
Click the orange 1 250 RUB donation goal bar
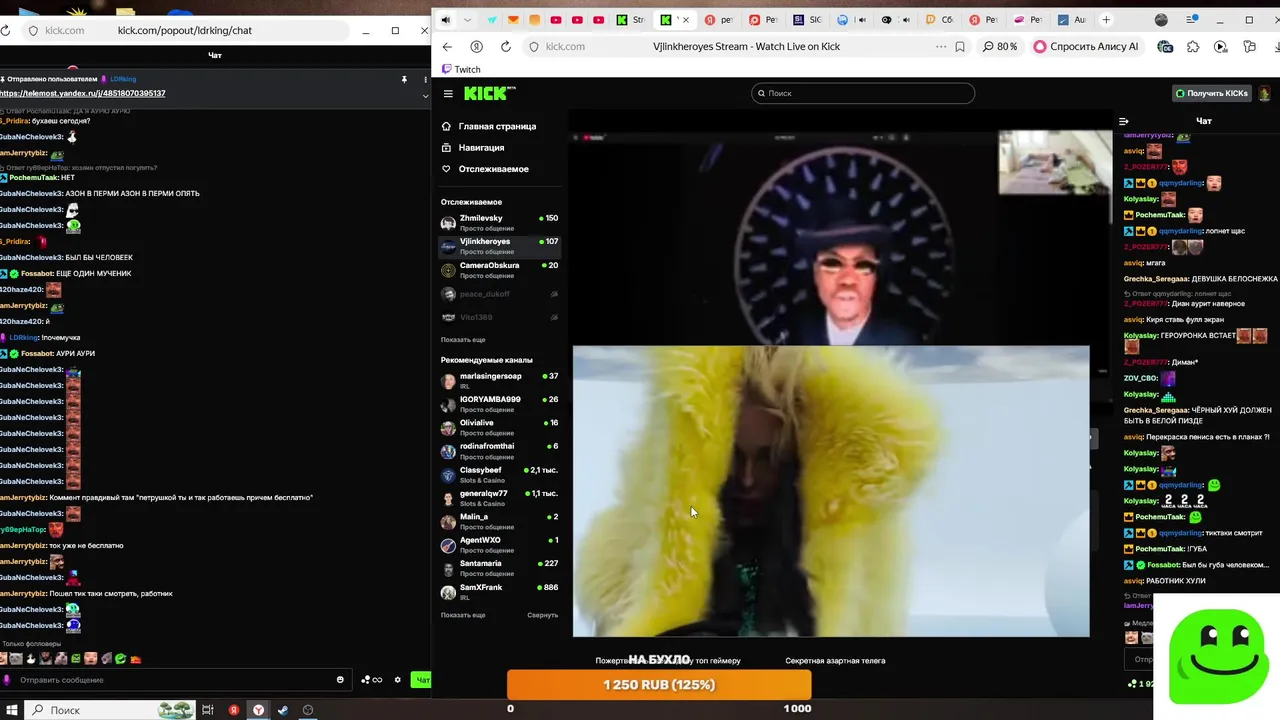point(659,685)
